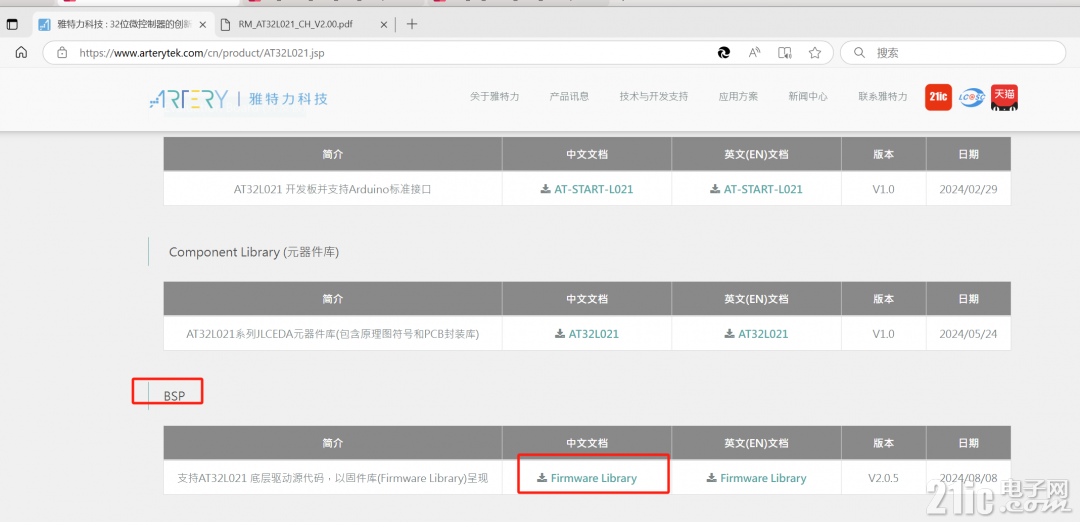Download Chinese AT-START-L021 document
Image resolution: width=1080 pixels, height=522 pixels.
pyautogui.click(x=587, y=189)
